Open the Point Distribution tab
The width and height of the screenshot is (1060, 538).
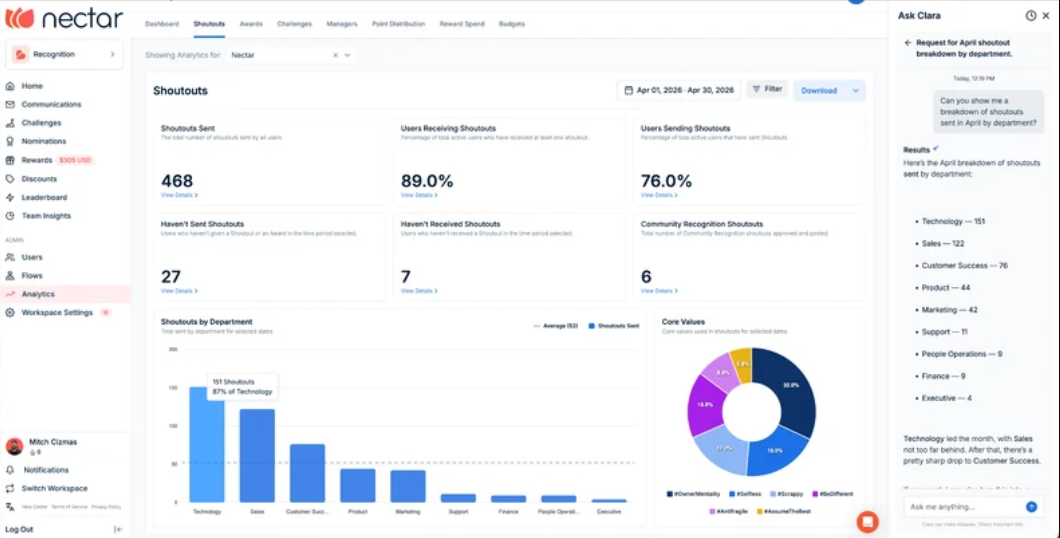tap(398, 24)
